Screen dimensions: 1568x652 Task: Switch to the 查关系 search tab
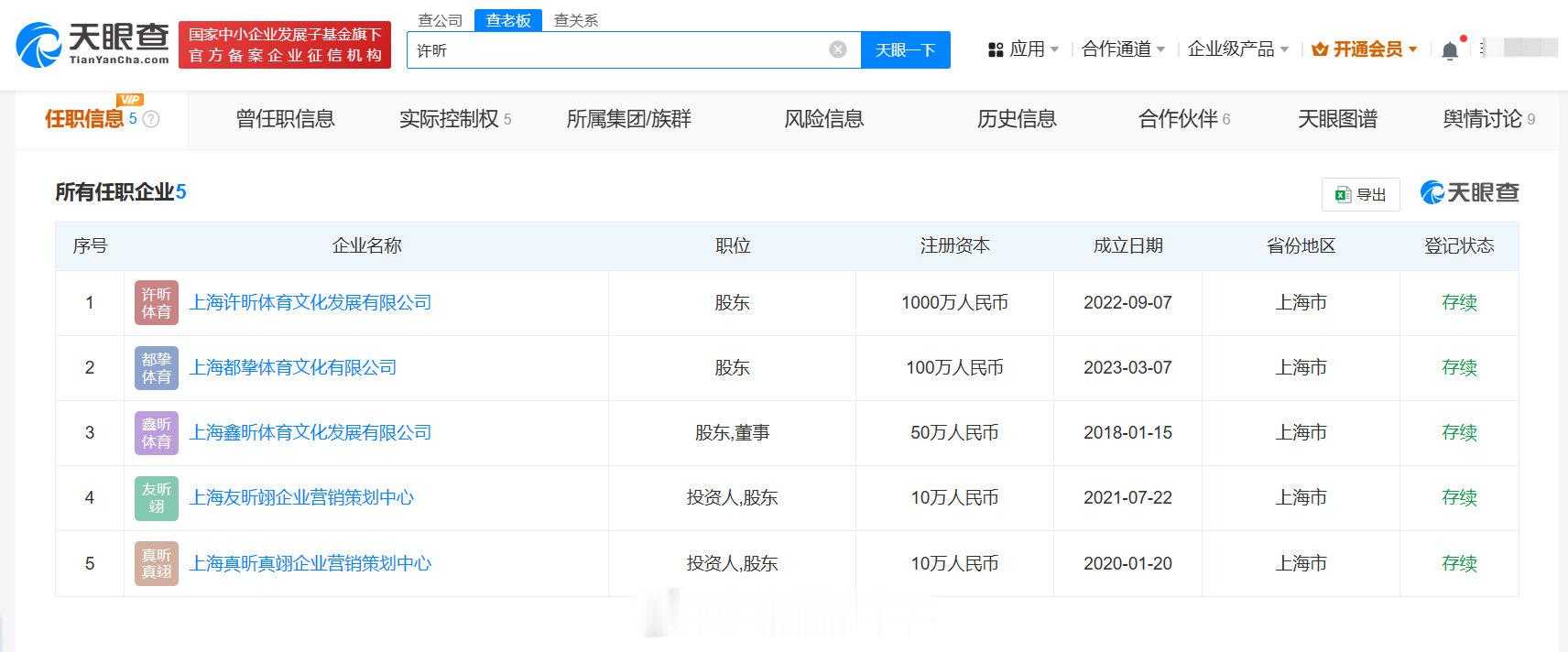576,20
